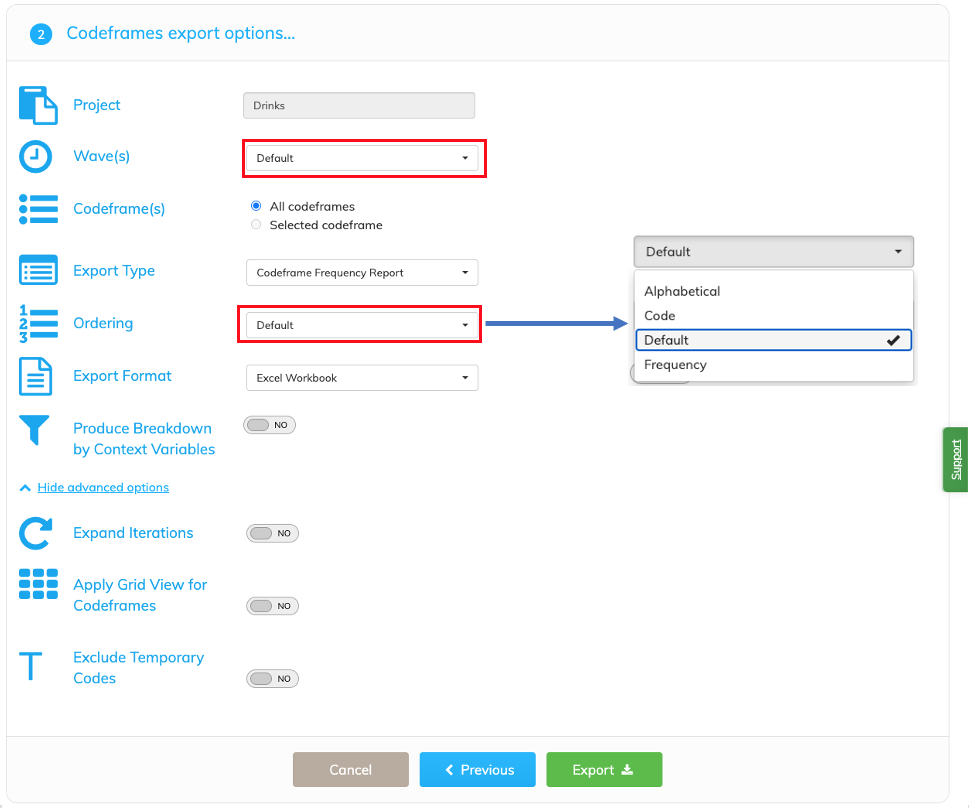The width and height of the screenshot is (969, 808).
Task: Click the Export Format label
Action: (122, 376)
